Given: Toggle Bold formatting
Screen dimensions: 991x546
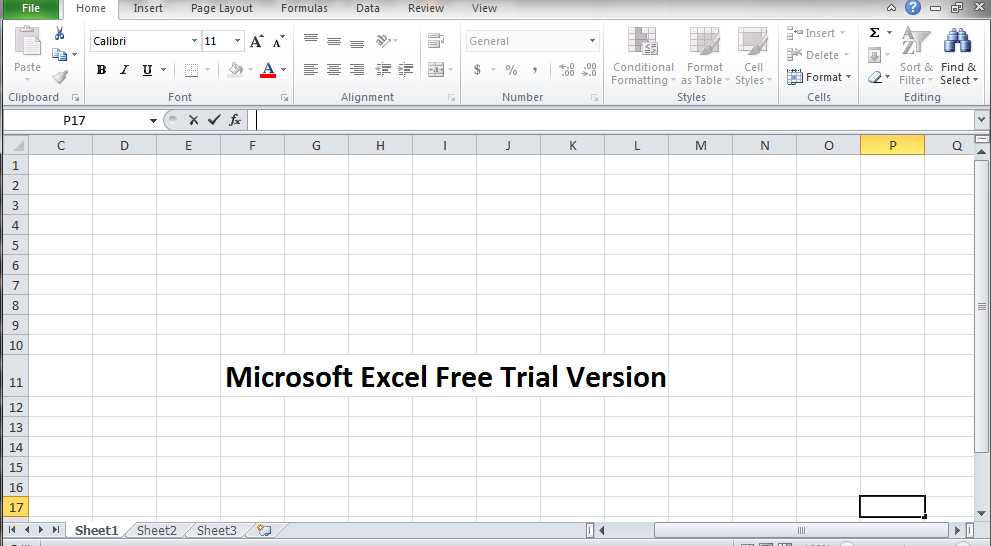Looking at the screenshot, I should pos(101,70).
